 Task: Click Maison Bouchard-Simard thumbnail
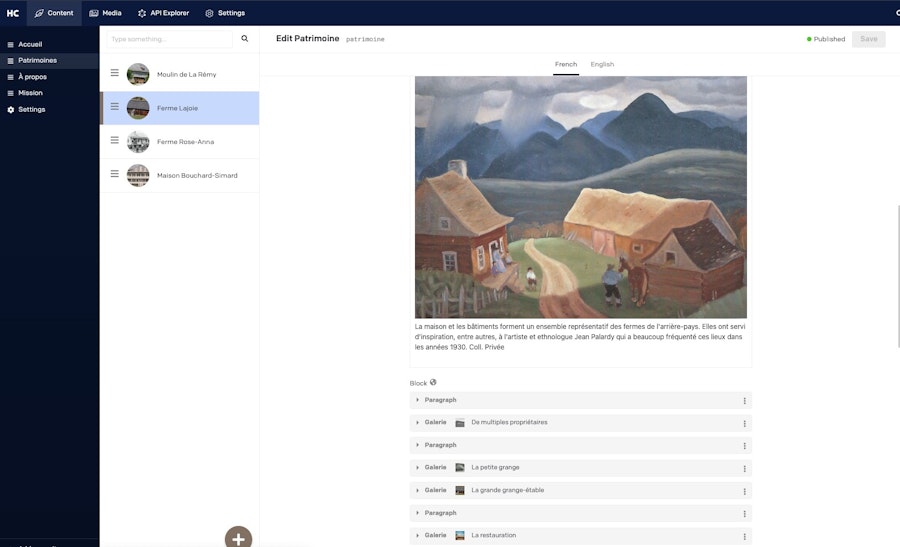click(x=138, y=176)
